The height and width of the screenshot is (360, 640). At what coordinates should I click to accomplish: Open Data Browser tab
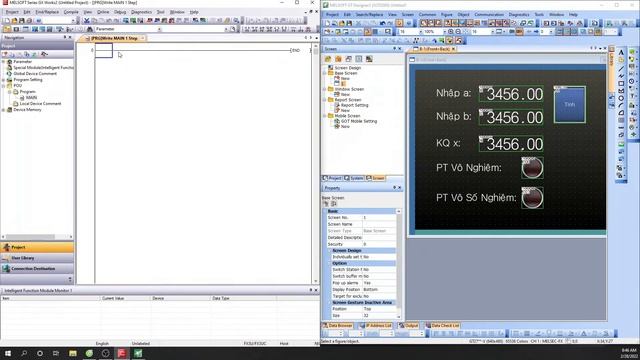point(338,326)
